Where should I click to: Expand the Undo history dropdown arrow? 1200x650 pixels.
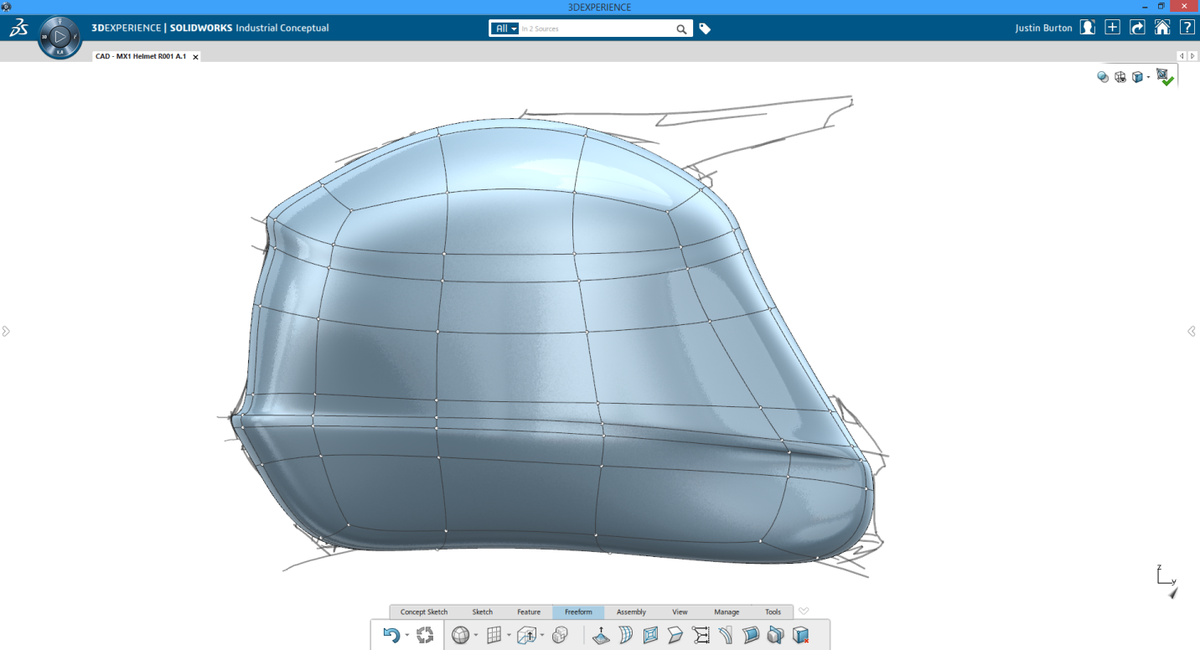407,636
